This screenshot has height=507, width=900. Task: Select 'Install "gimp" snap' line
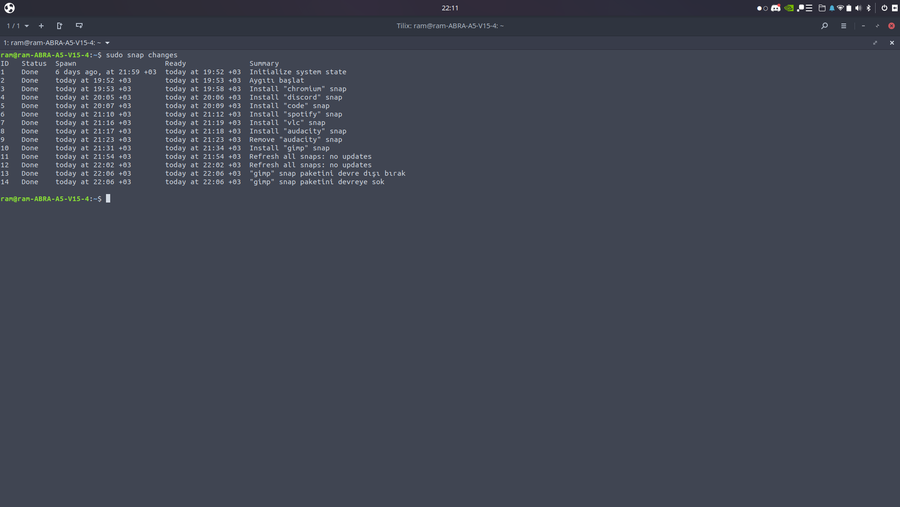click(x=289, y=148)
